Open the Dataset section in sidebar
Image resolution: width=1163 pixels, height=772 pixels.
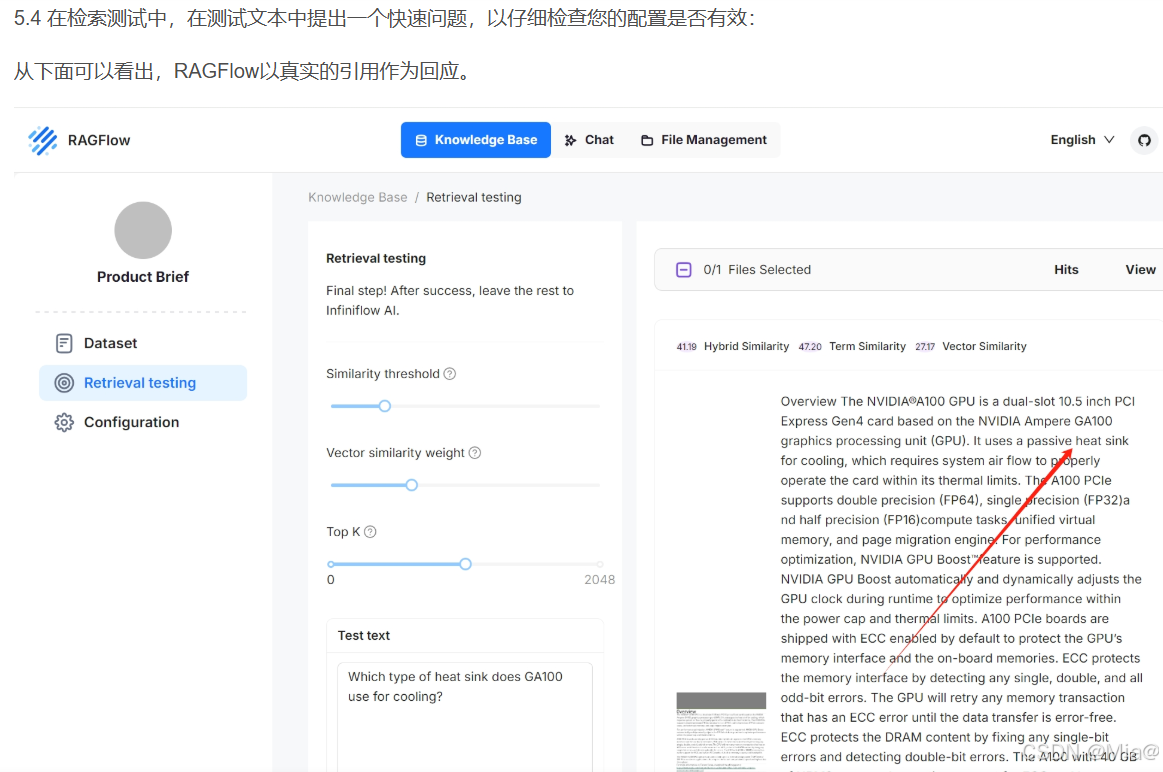point(110,343)
